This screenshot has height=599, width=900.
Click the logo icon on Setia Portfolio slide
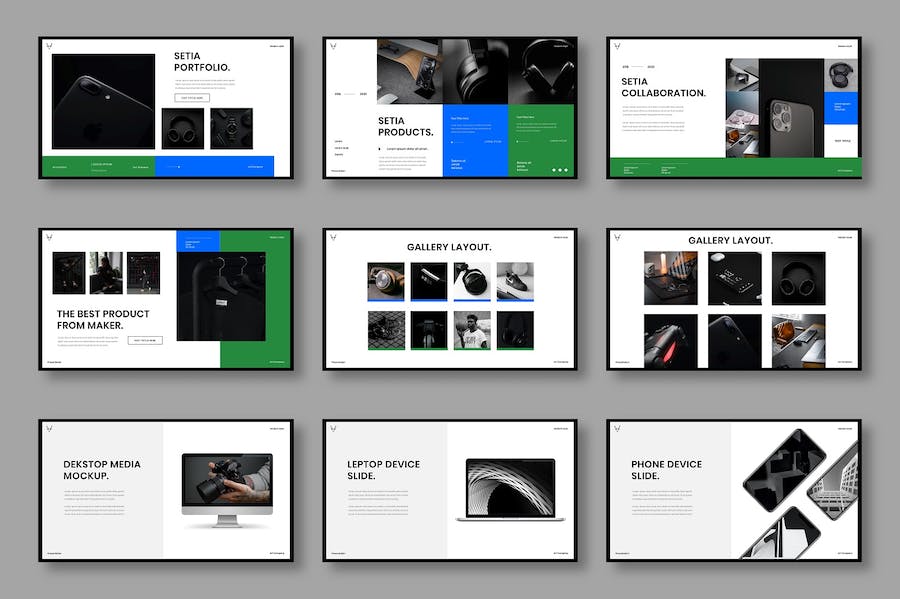(52, 46)
